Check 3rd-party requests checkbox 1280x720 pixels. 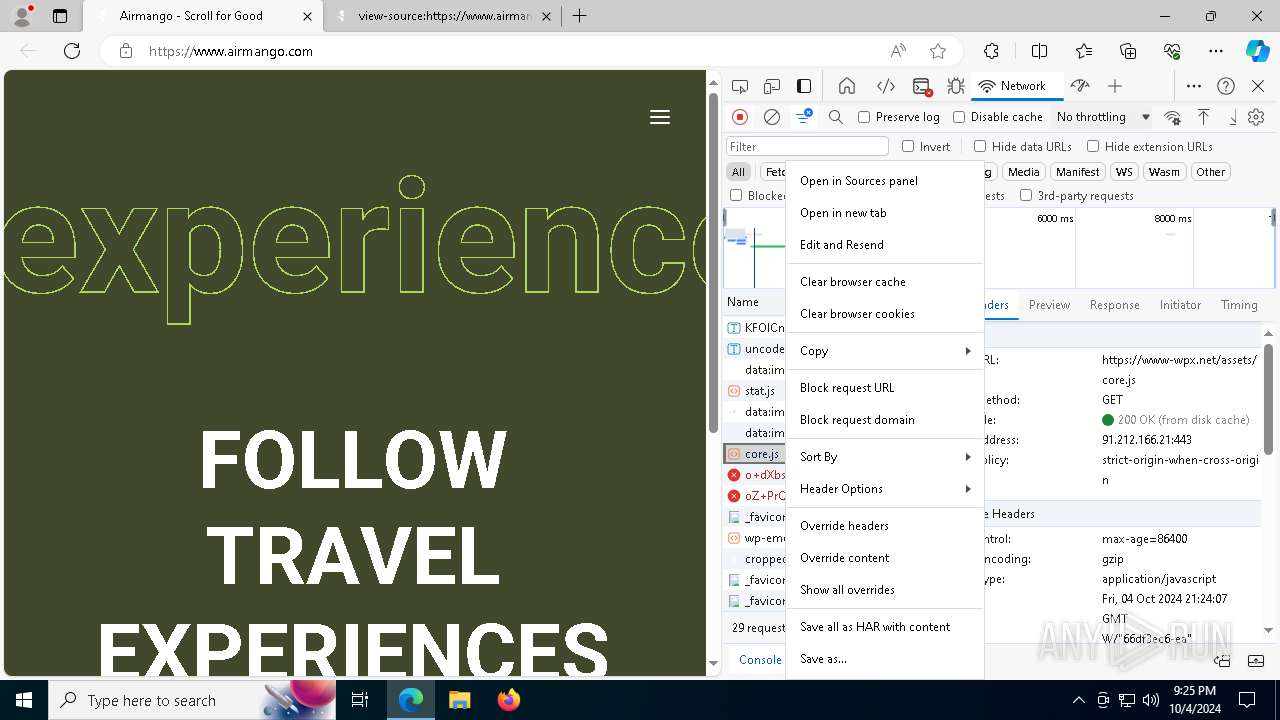[x=1026, y=196]
